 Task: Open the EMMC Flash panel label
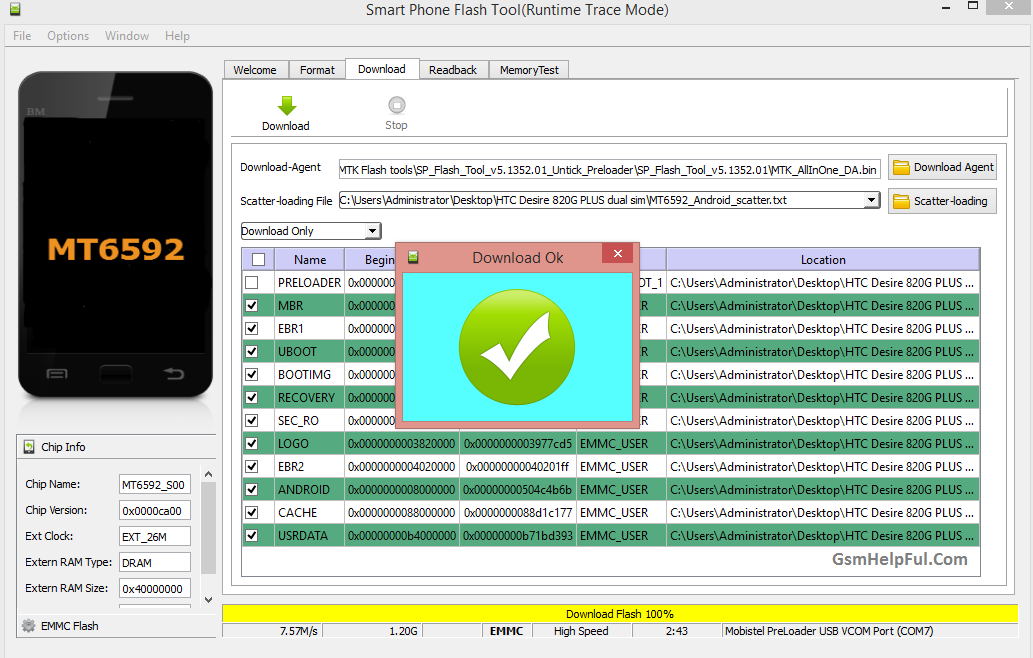pos(70,626)
